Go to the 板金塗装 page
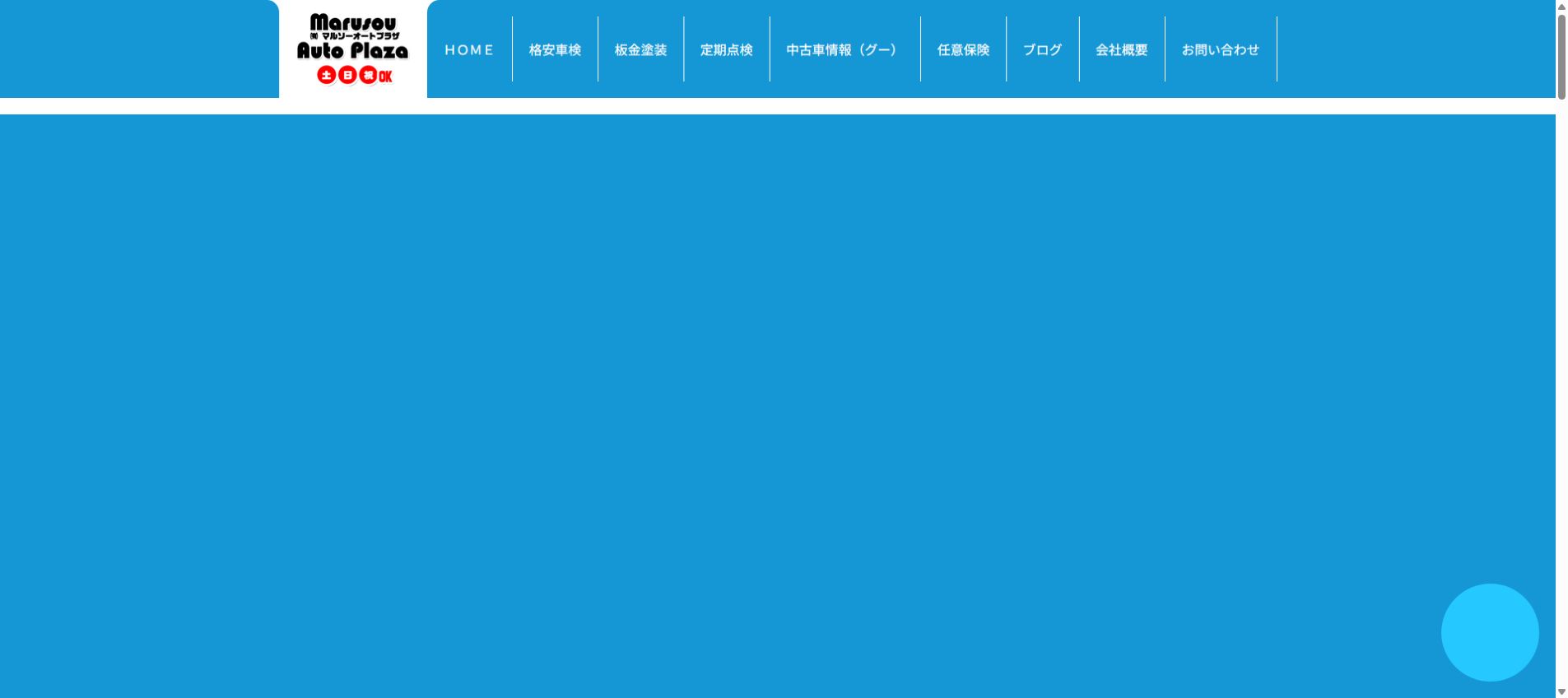Viewport: 1568px width, 698px height. pos(640,49)
